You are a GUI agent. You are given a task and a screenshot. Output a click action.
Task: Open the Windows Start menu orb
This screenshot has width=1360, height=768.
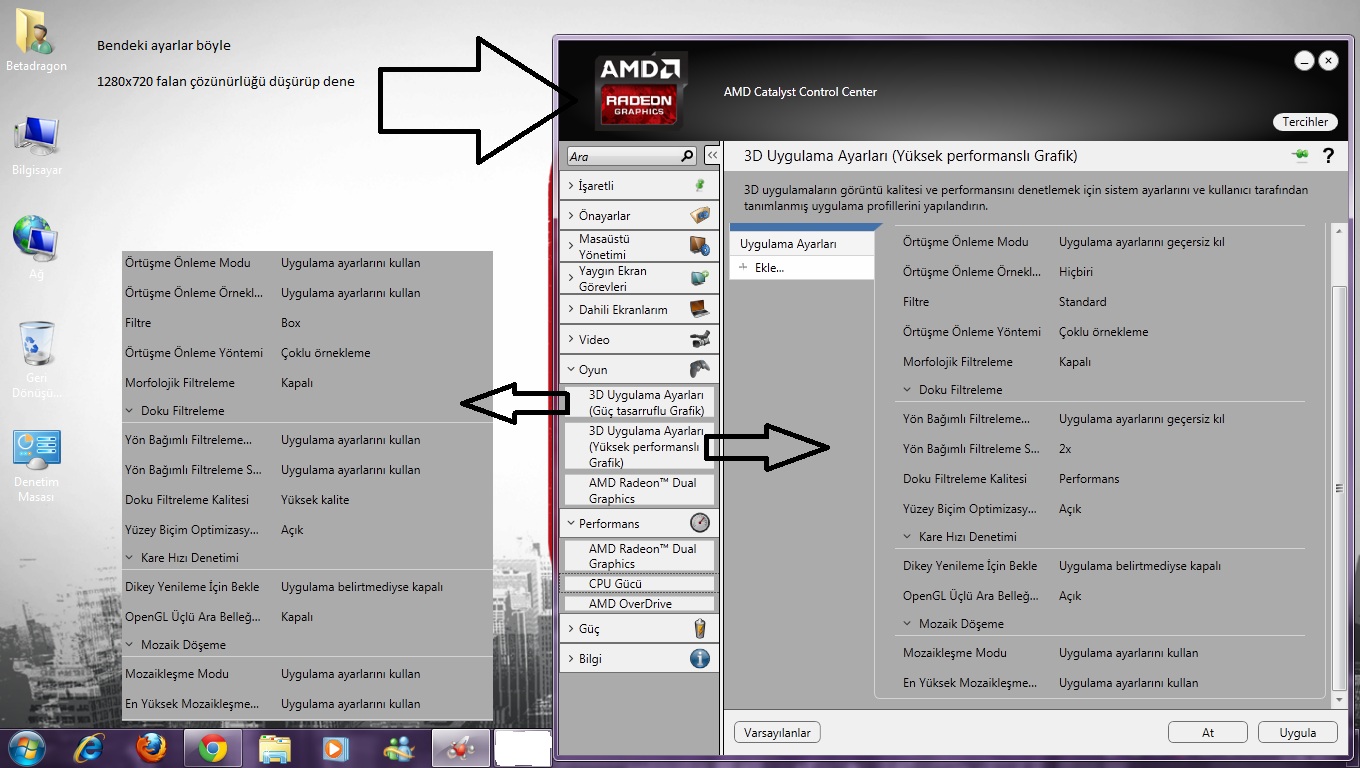coord(26,747)
